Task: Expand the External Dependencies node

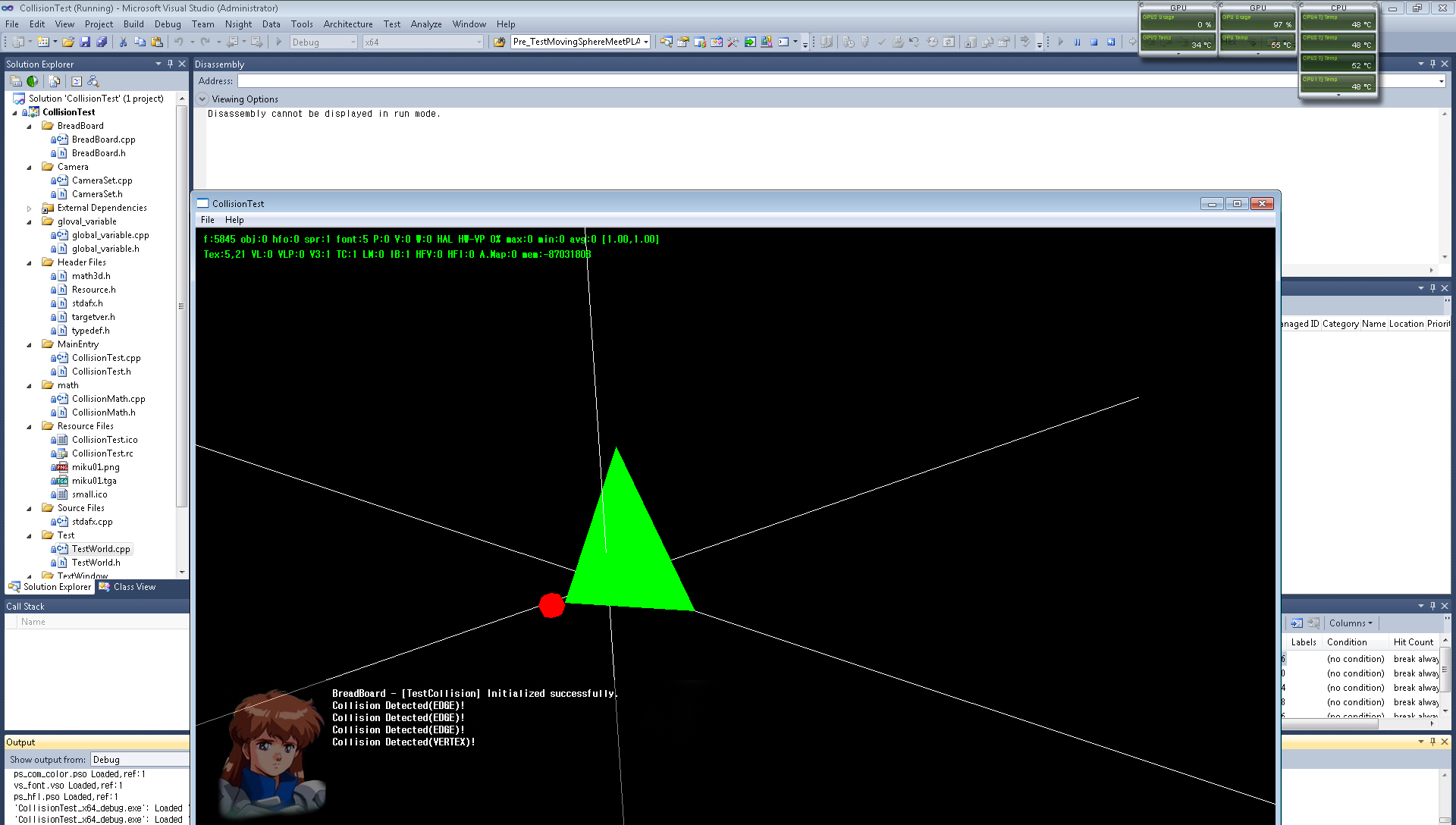Action: click(30, 208)
